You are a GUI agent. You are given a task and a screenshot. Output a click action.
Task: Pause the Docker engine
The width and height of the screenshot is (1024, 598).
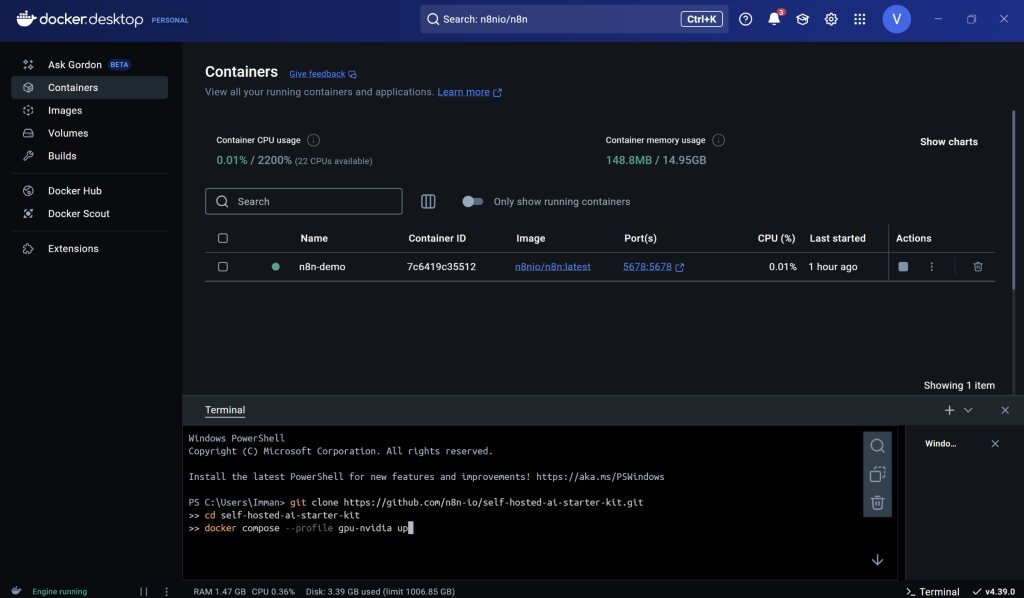coord(144,591)
